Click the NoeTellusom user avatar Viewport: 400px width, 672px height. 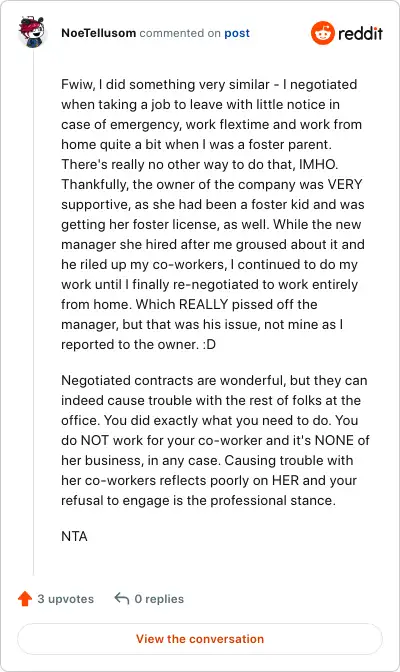[32, 32]
